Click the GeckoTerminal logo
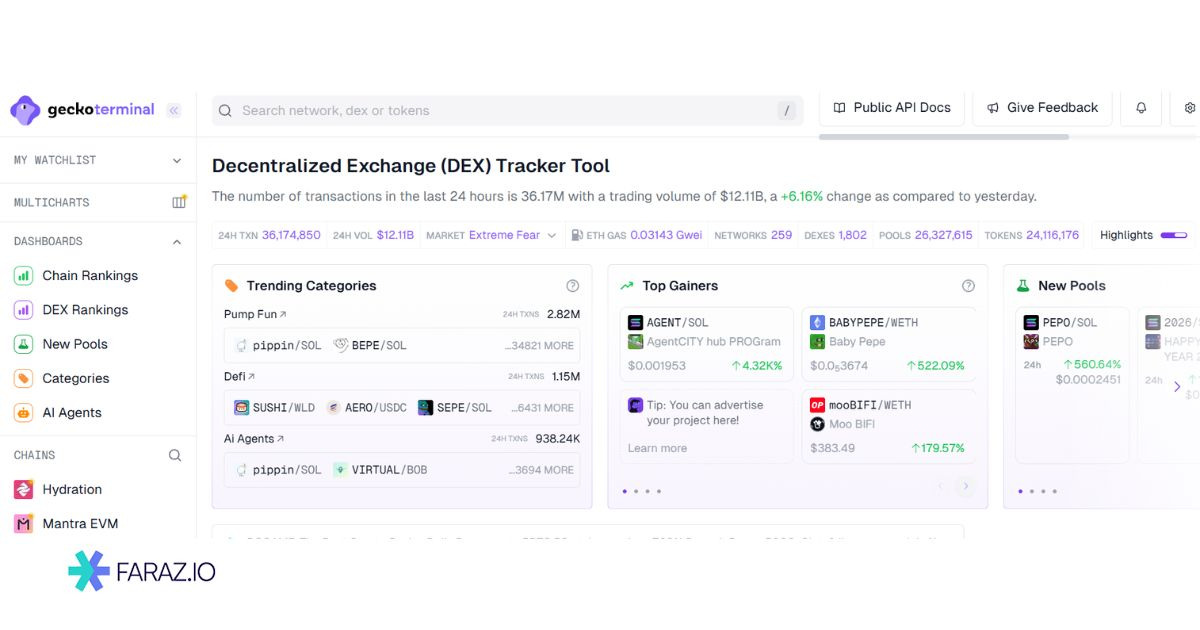Image resolution: width=1200 pixels, height=630 pixels. pos(83,110)
